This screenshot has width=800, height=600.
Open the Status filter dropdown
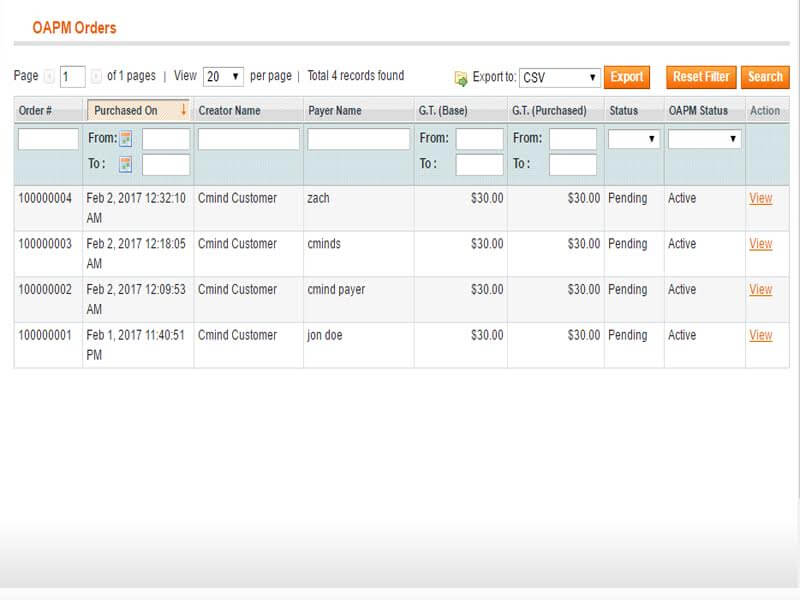point(633,139)
